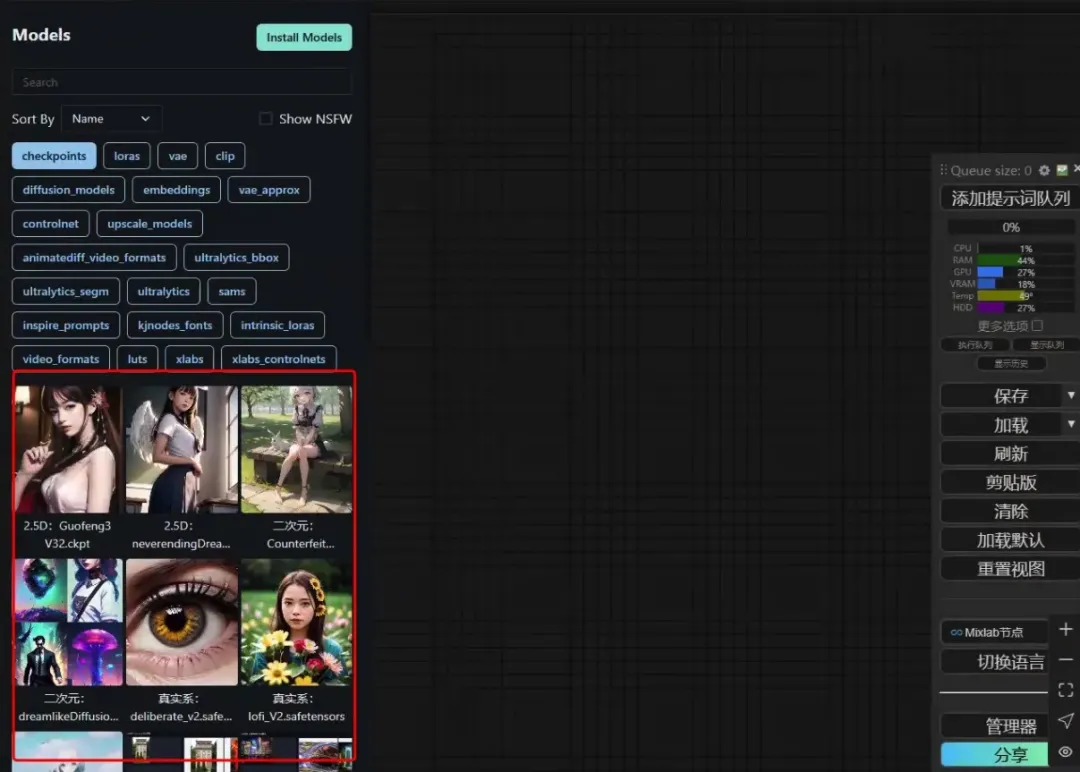Click the Install Models button
The image size is (1080, 772).
click(x=304, y=37)
